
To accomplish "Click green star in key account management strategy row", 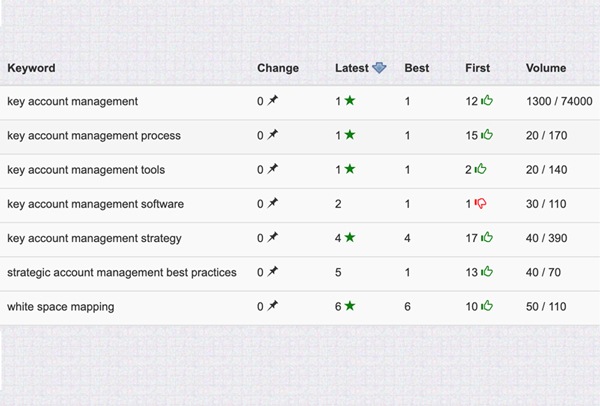I will pyautogui.click(x=350, y=237).
